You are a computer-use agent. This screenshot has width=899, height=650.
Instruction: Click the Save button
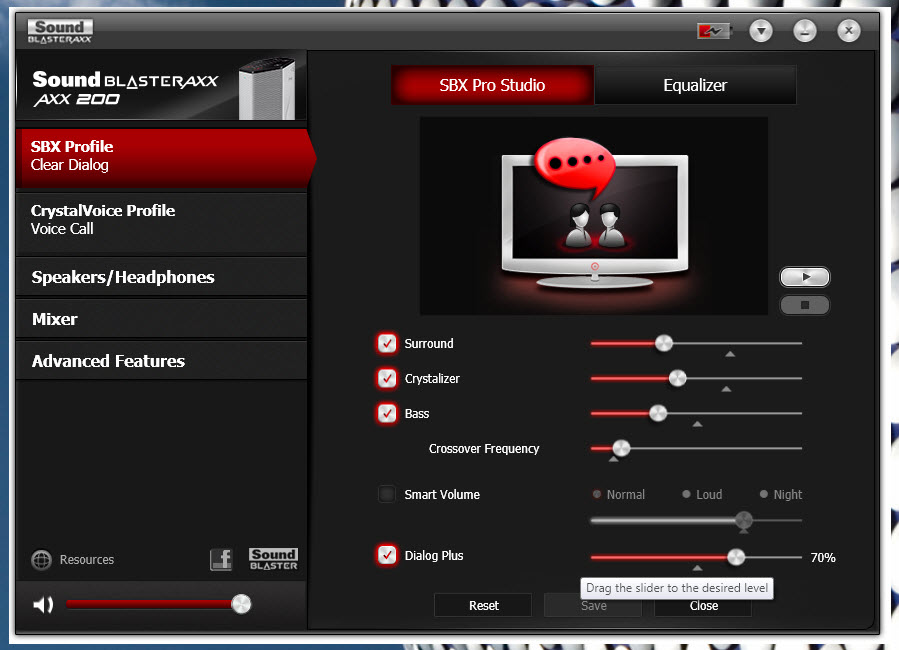coord(593,605)
